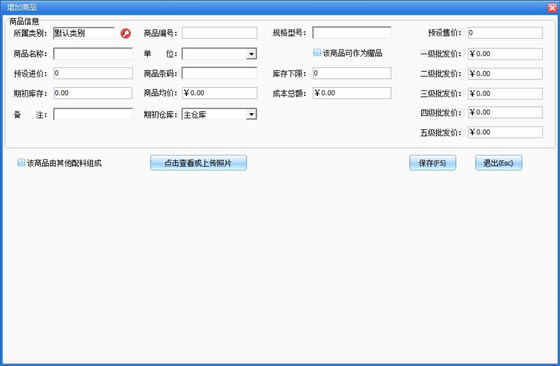Click into 规格型号 field

352,32
